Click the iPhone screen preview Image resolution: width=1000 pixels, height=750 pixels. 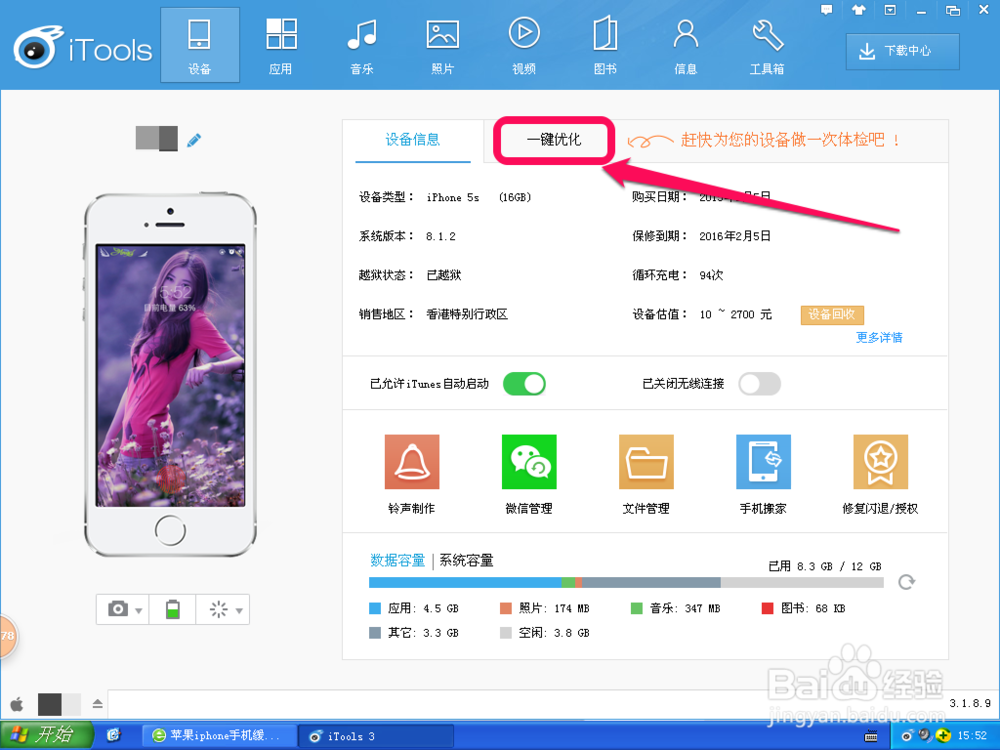click(x=170, y=375)
